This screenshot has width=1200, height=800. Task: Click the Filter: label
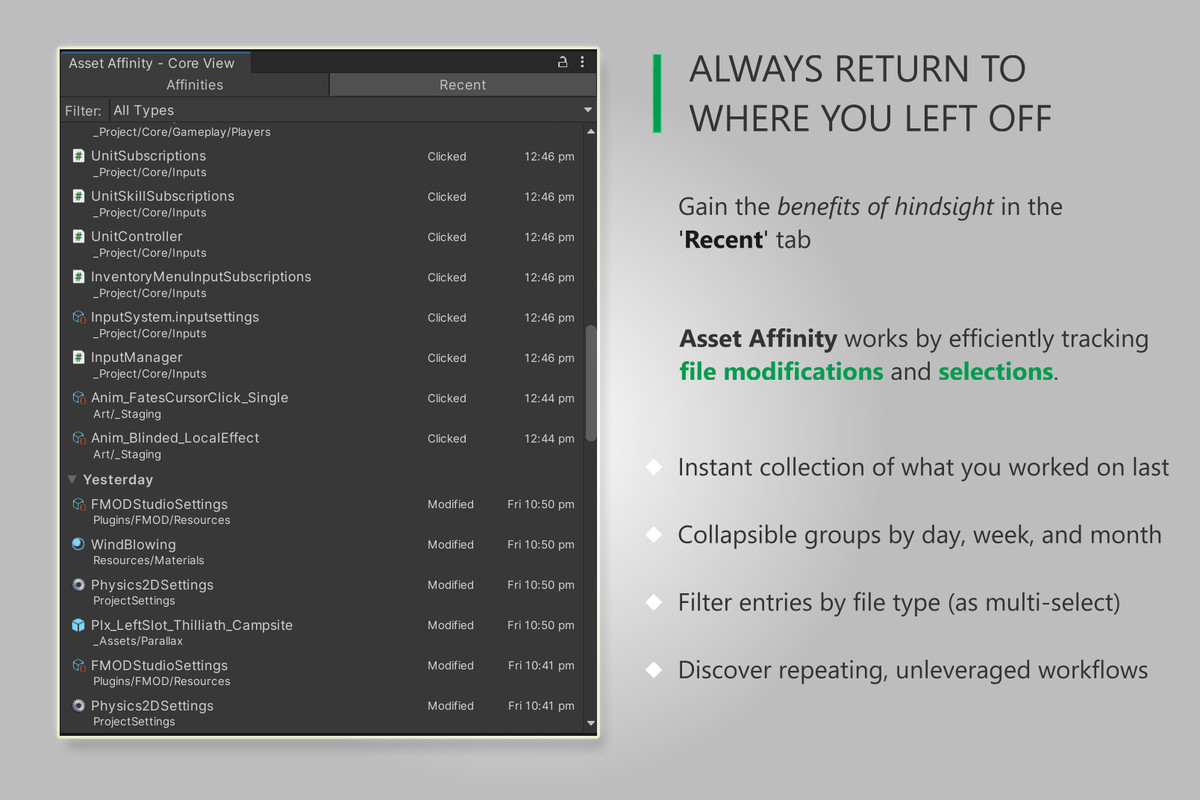pos(83,111)
